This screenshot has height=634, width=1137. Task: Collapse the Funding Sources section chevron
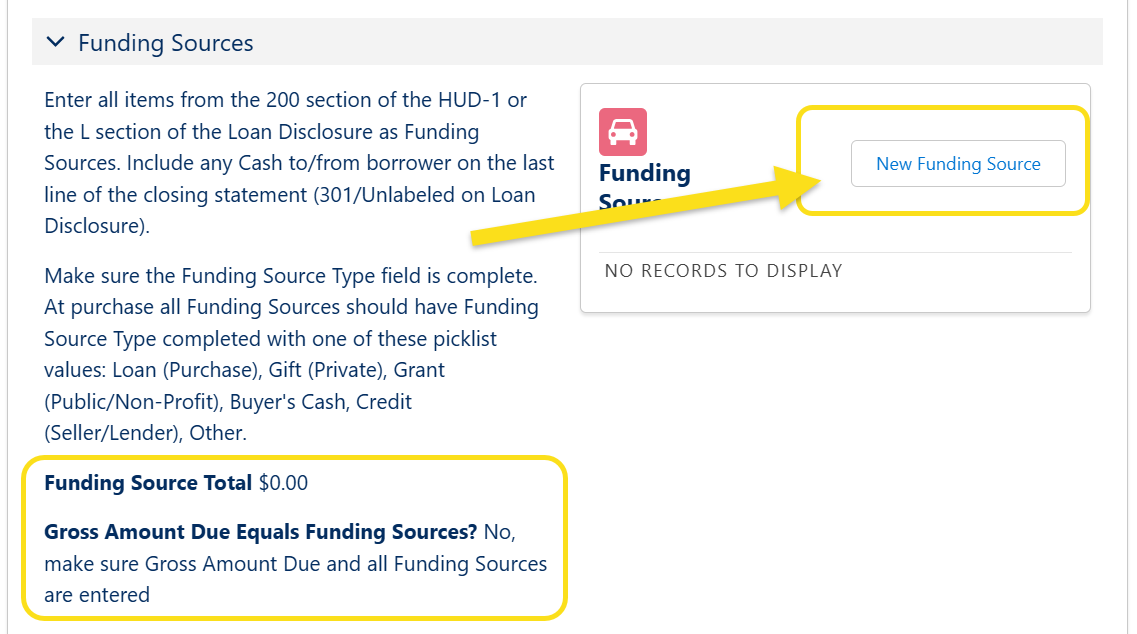(57, 42)
